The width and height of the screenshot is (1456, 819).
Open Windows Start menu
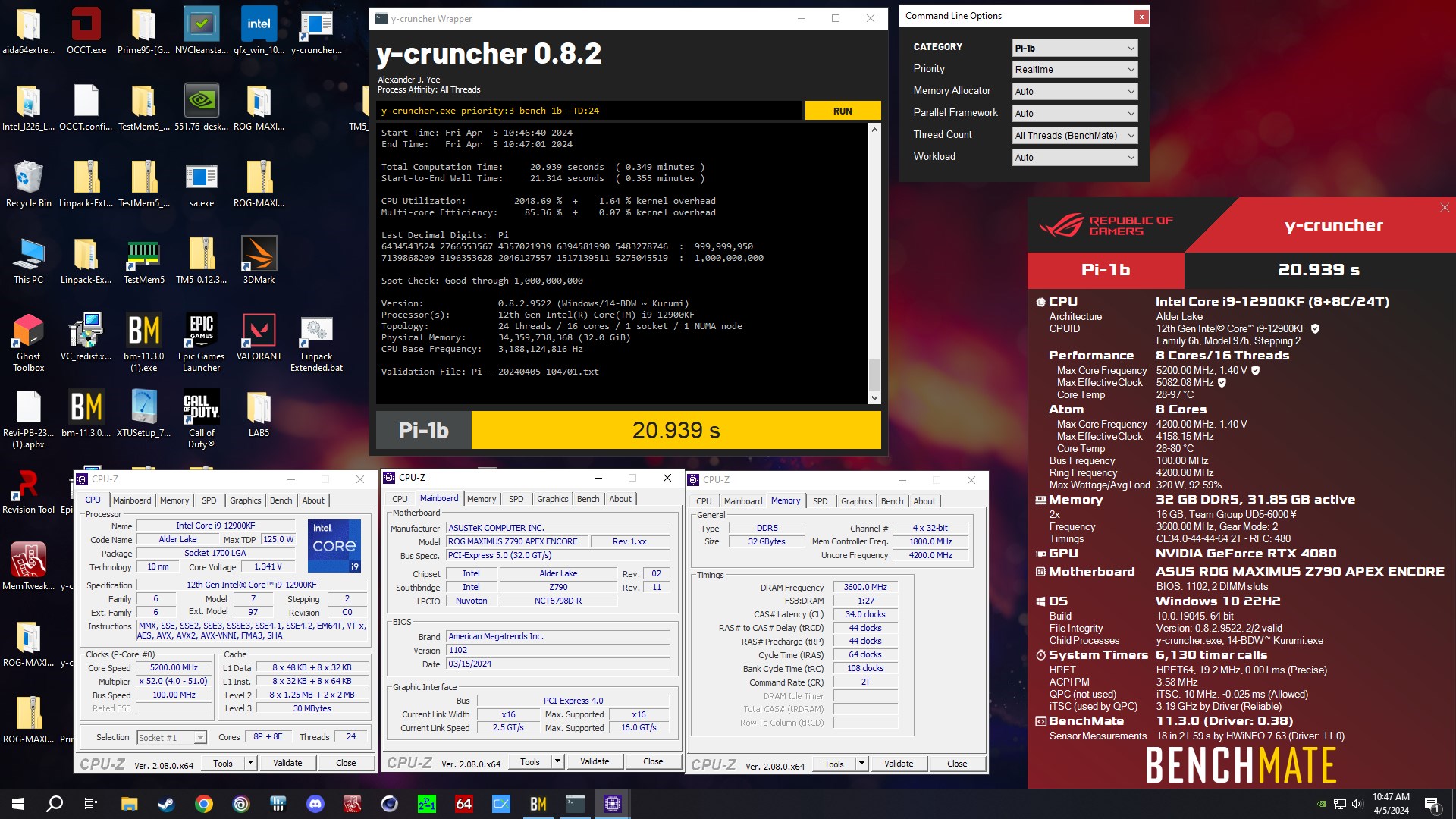(x=18, y=804)
